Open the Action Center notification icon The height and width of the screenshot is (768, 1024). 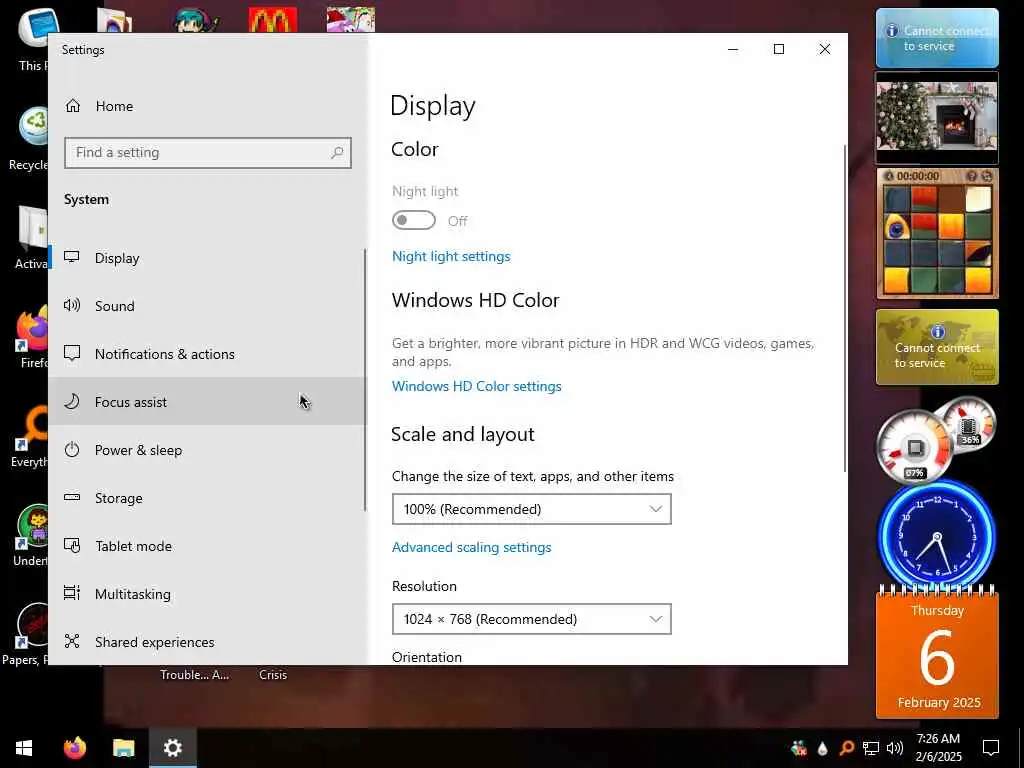click(991, 748)
